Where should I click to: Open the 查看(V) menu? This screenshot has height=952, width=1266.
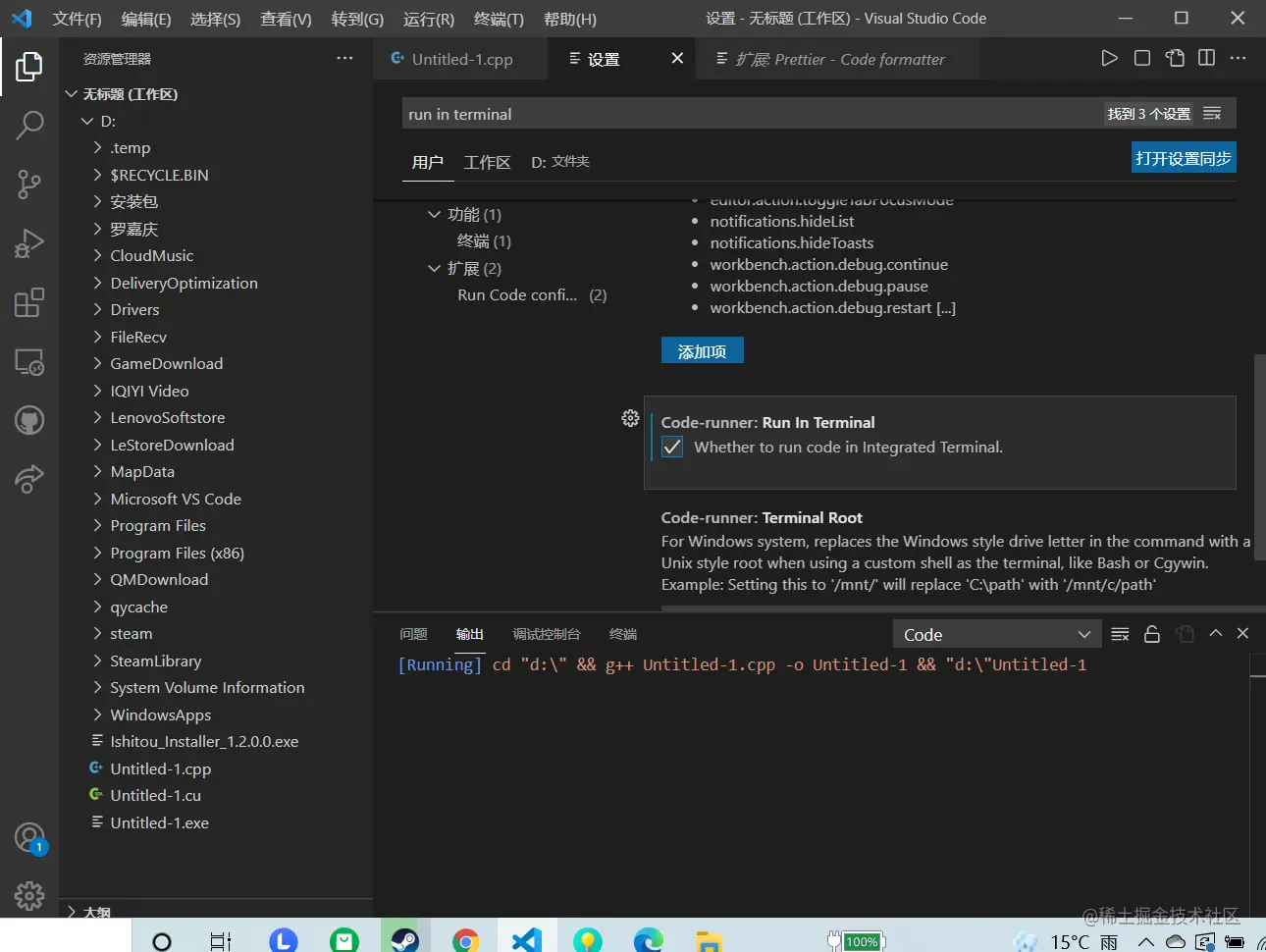[x=286, y=19]
